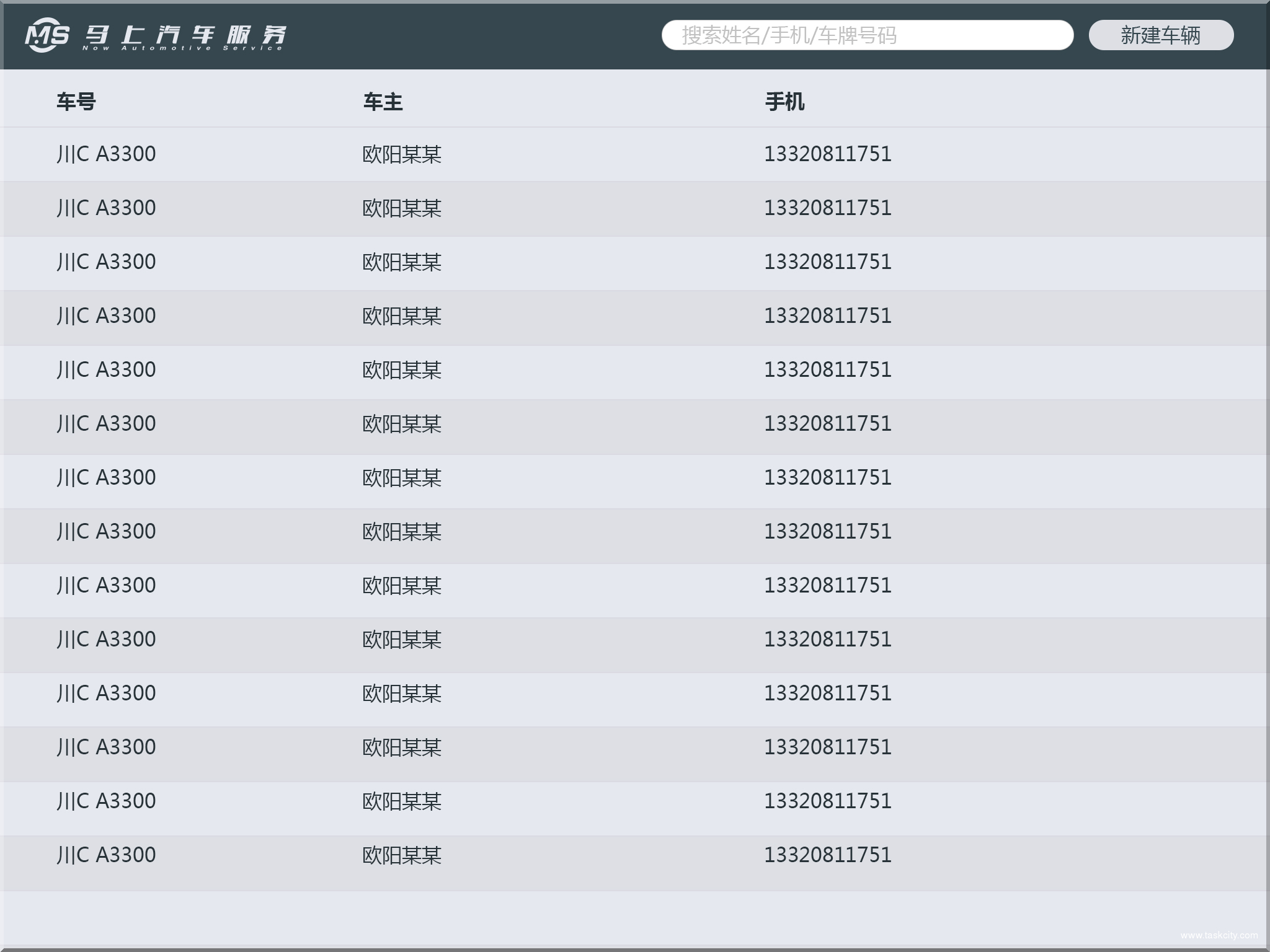Image resolution: width=1270 pixels, height=952 pixels.
Task: Click 欧阳某某 in the tenth row
Action: point(401,640)
